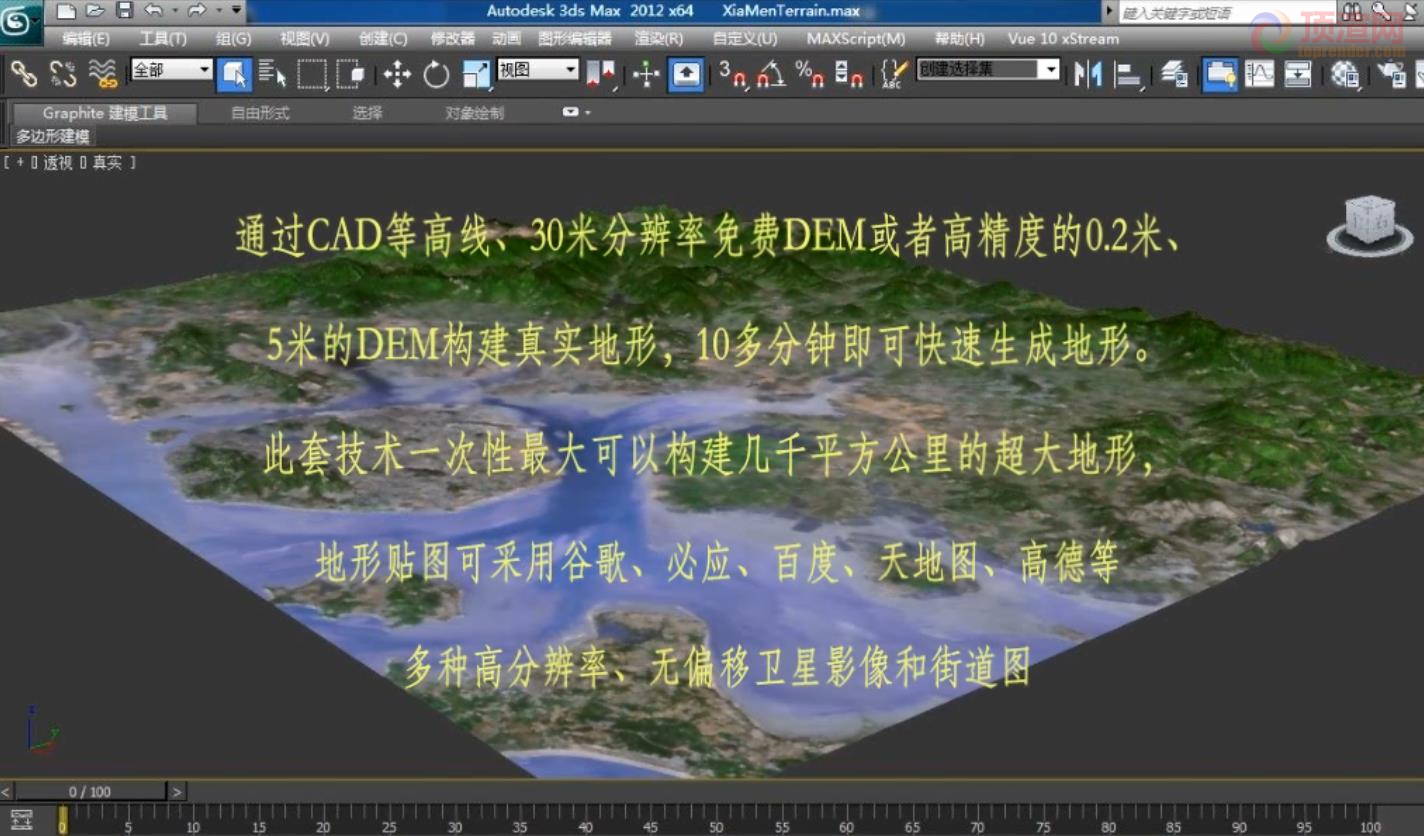Click the Mirror tool icon
The height and width of the screenshot is (836, 1424).
1088,74
